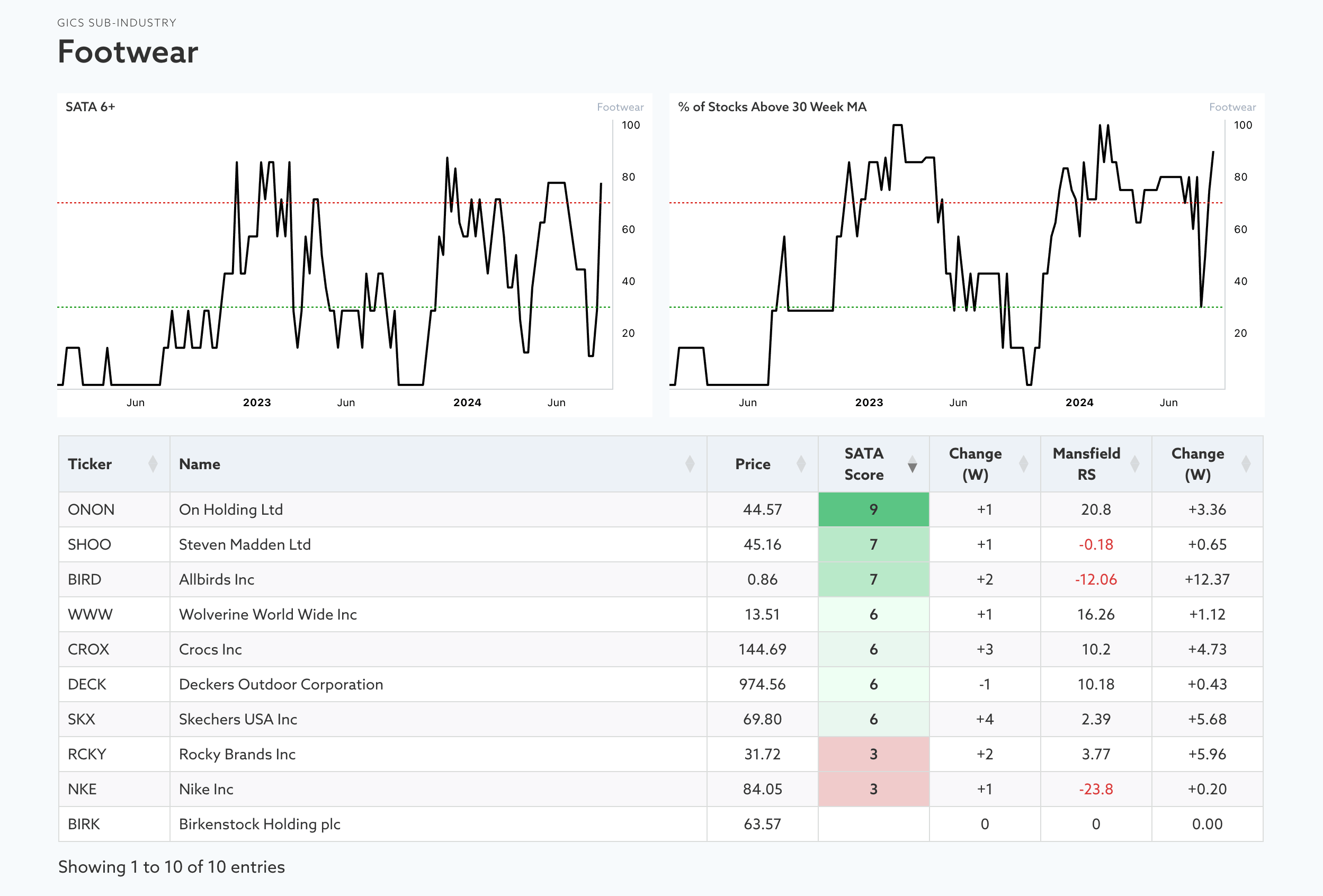Viewport: 1323px width, 896px height.
Task: Sort by Name column sort arrows
Action: [690, 464]
